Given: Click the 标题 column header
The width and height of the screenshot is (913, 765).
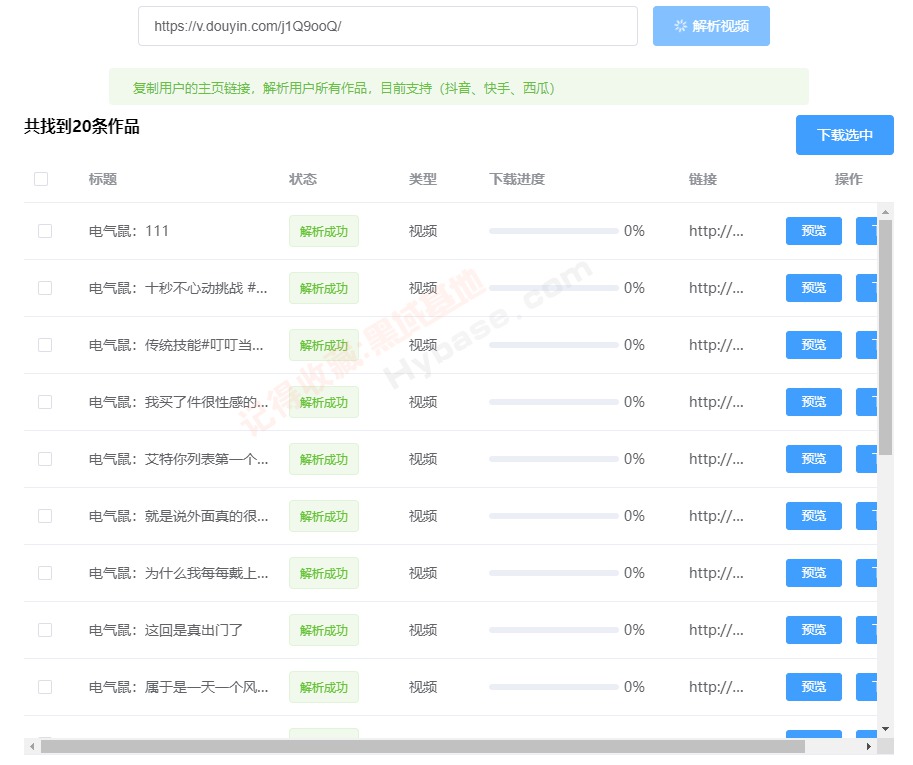Looking at the screenshot, I should 103,179.
